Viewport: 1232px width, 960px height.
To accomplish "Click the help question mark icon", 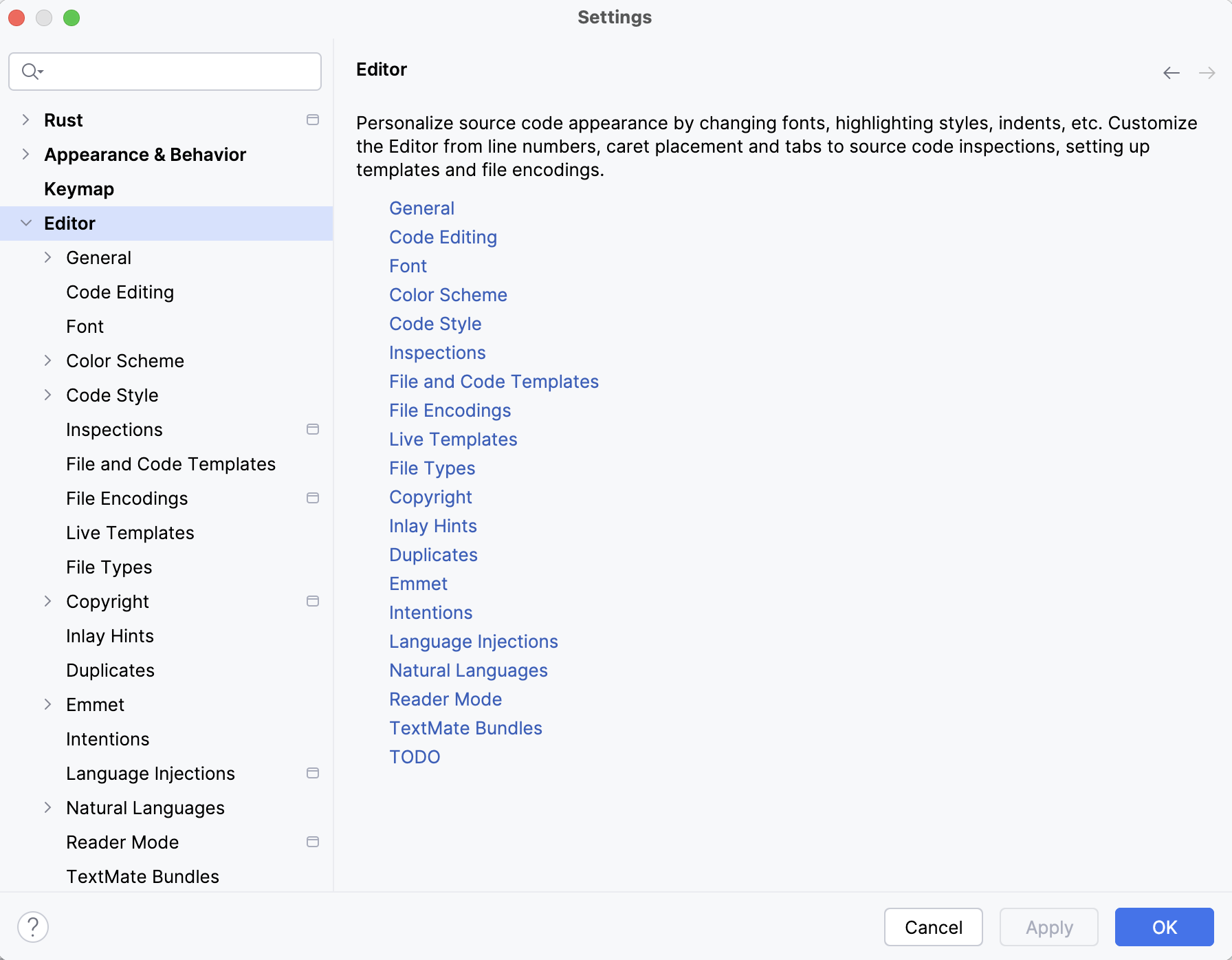I will click(x=34, y=926).
